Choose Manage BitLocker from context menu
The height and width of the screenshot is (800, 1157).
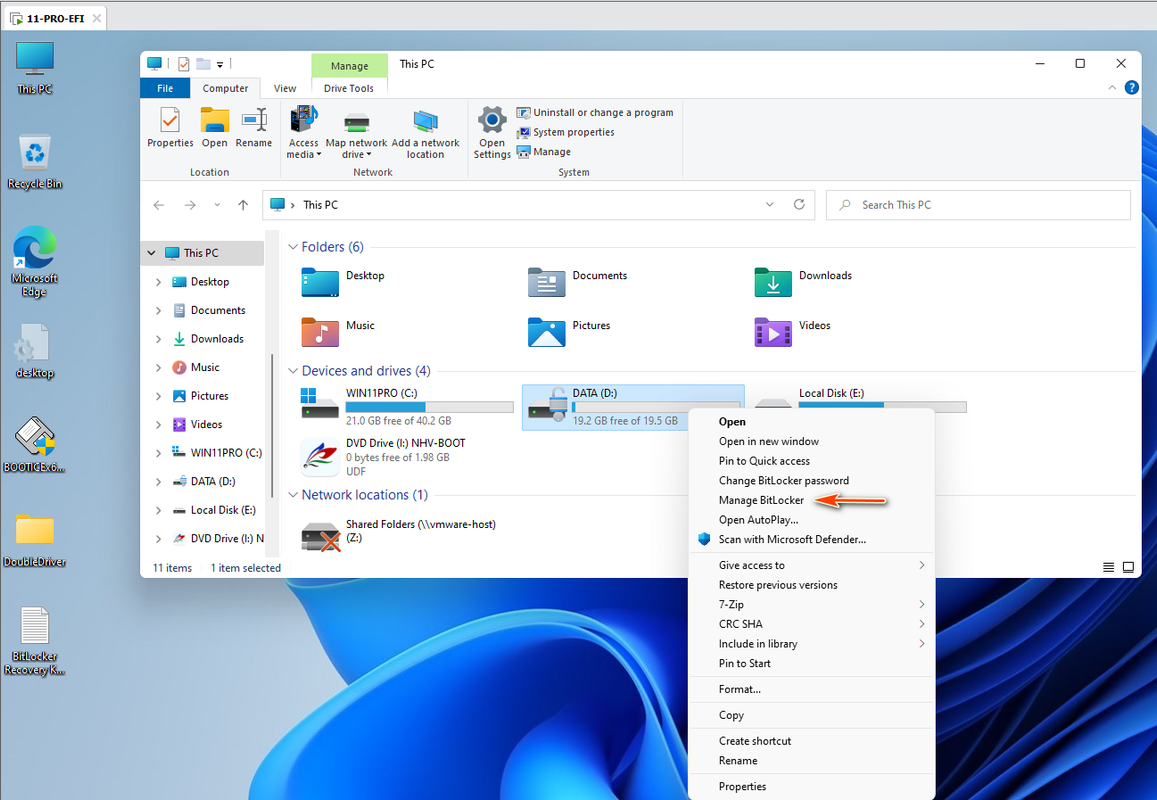tap(761, 500)
